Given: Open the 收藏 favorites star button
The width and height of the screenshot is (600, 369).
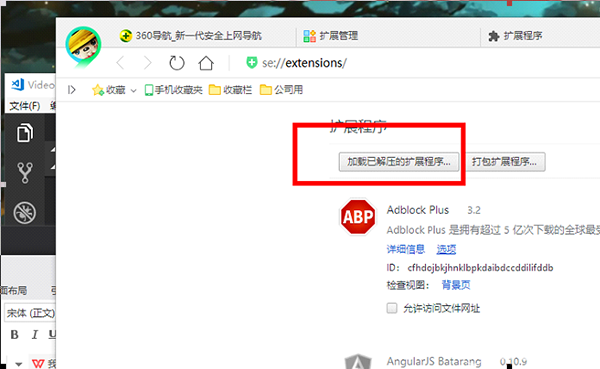Looking at the screenshot, I should 109,90.
